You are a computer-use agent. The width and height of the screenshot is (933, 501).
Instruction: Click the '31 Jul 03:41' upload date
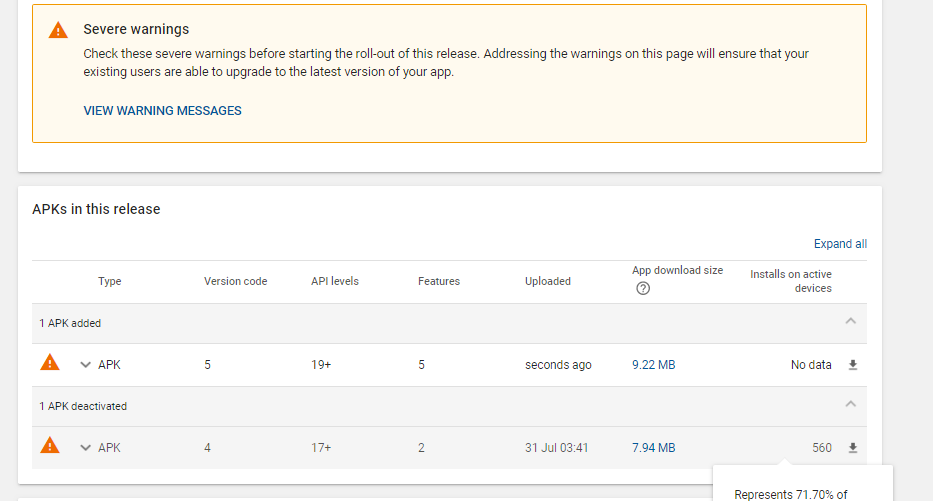point(556,448)
